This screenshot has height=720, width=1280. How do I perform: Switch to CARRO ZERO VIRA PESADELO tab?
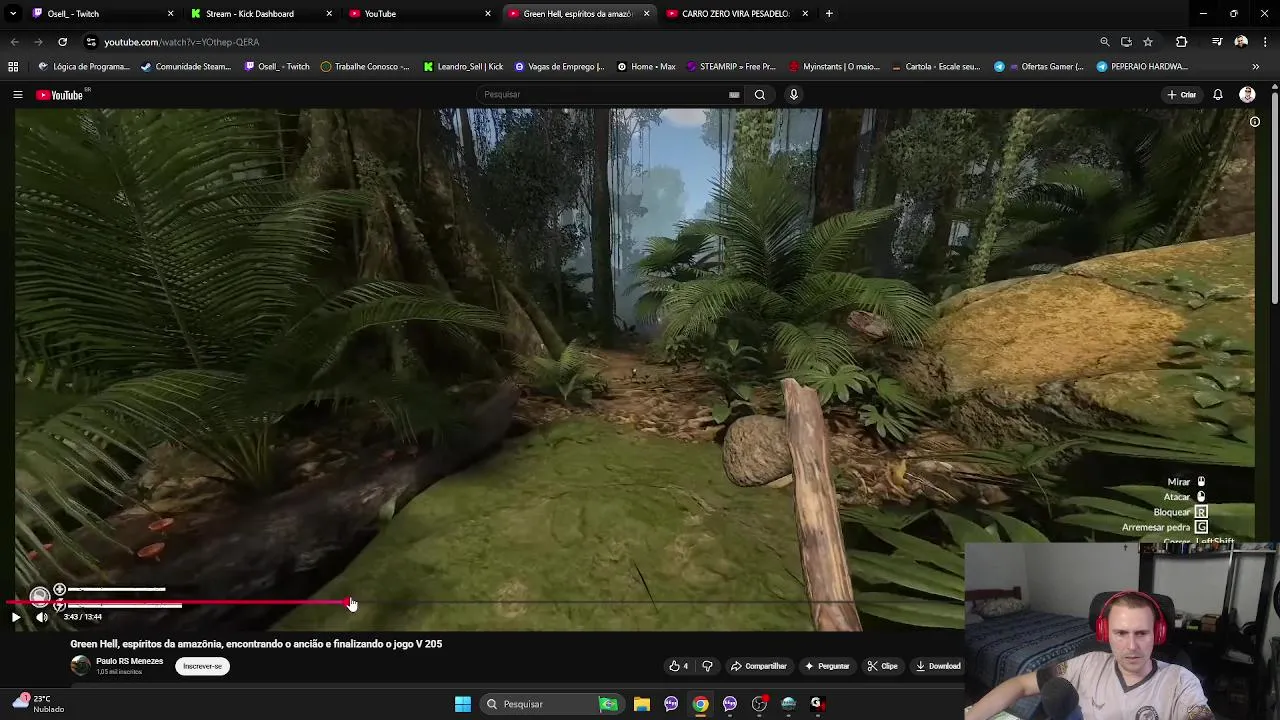tap(735, 14)
